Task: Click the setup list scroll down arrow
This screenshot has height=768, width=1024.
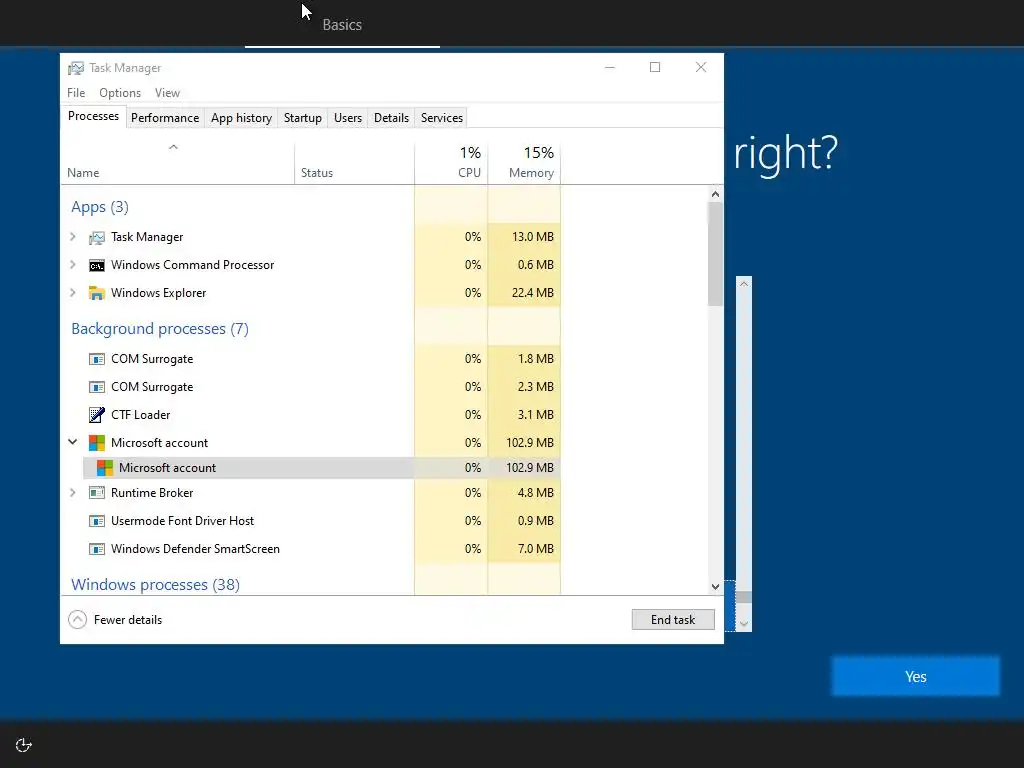Action: coord(743,624)
